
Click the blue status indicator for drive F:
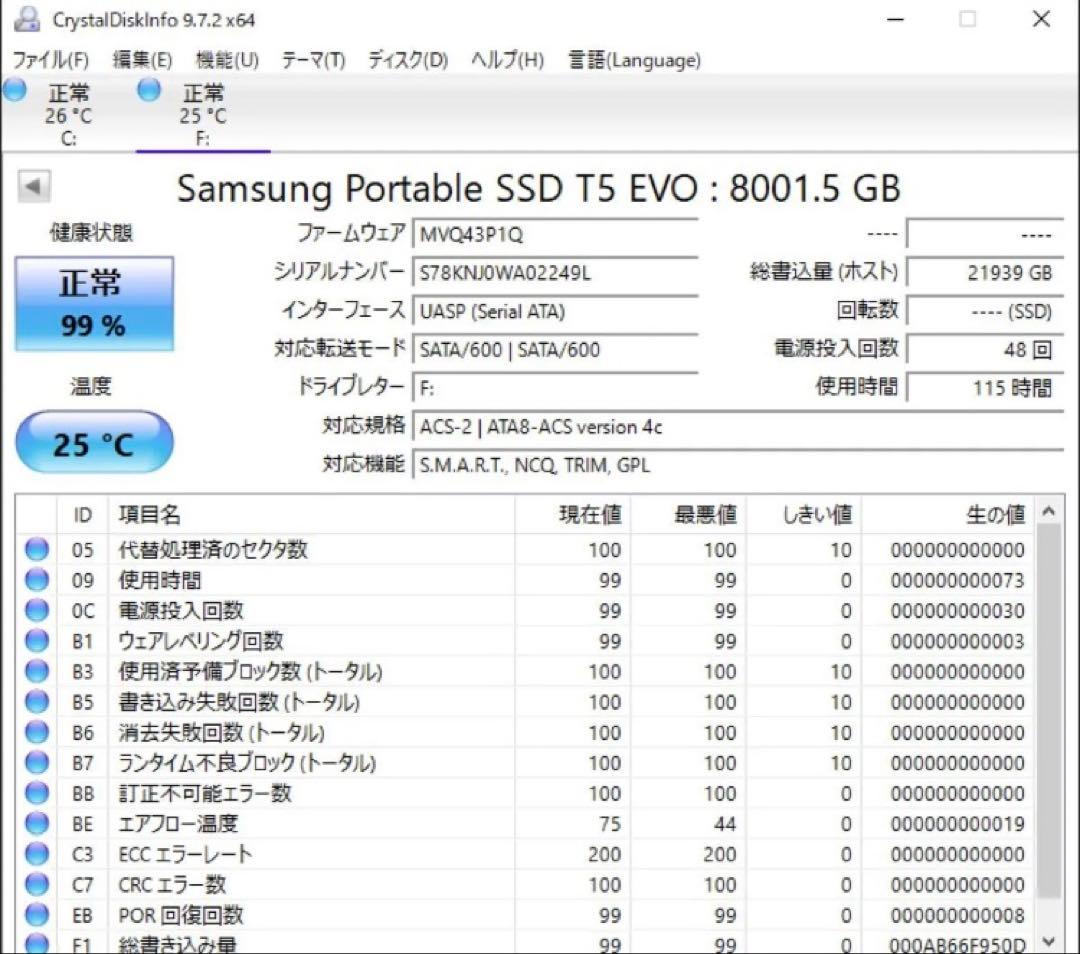click(148, 89)
